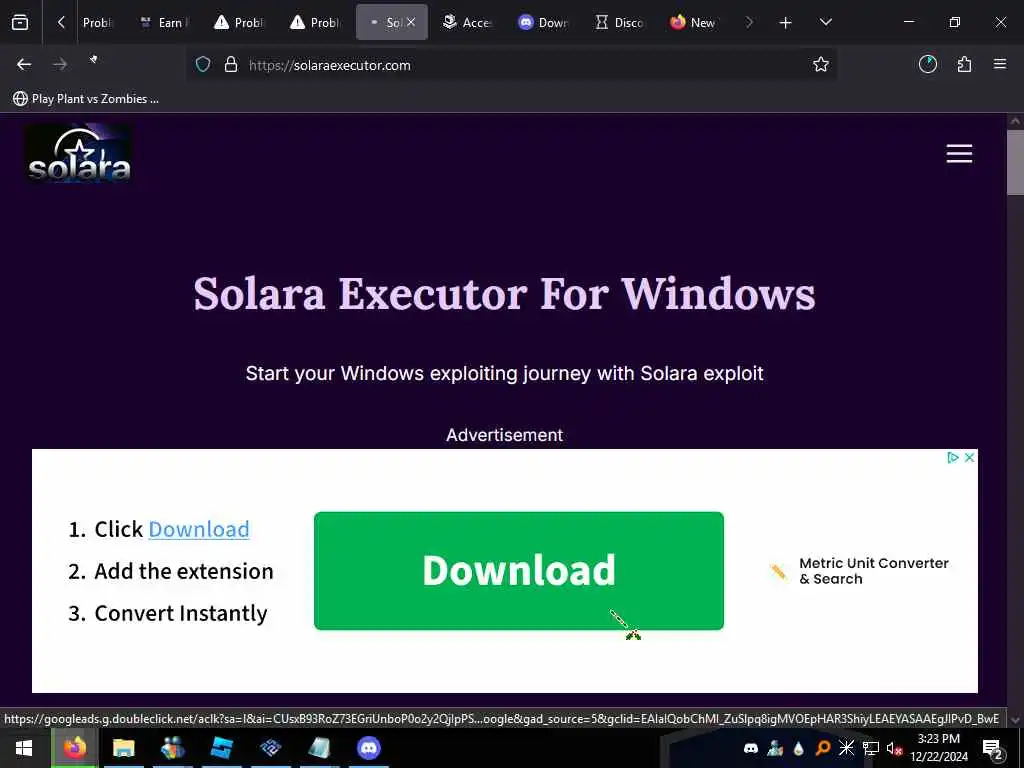This screenshot has height=768, width=1024.
Task: Click Metric Unit Converter & Search text
Action: pyautogui.click(x=873, y=571)
